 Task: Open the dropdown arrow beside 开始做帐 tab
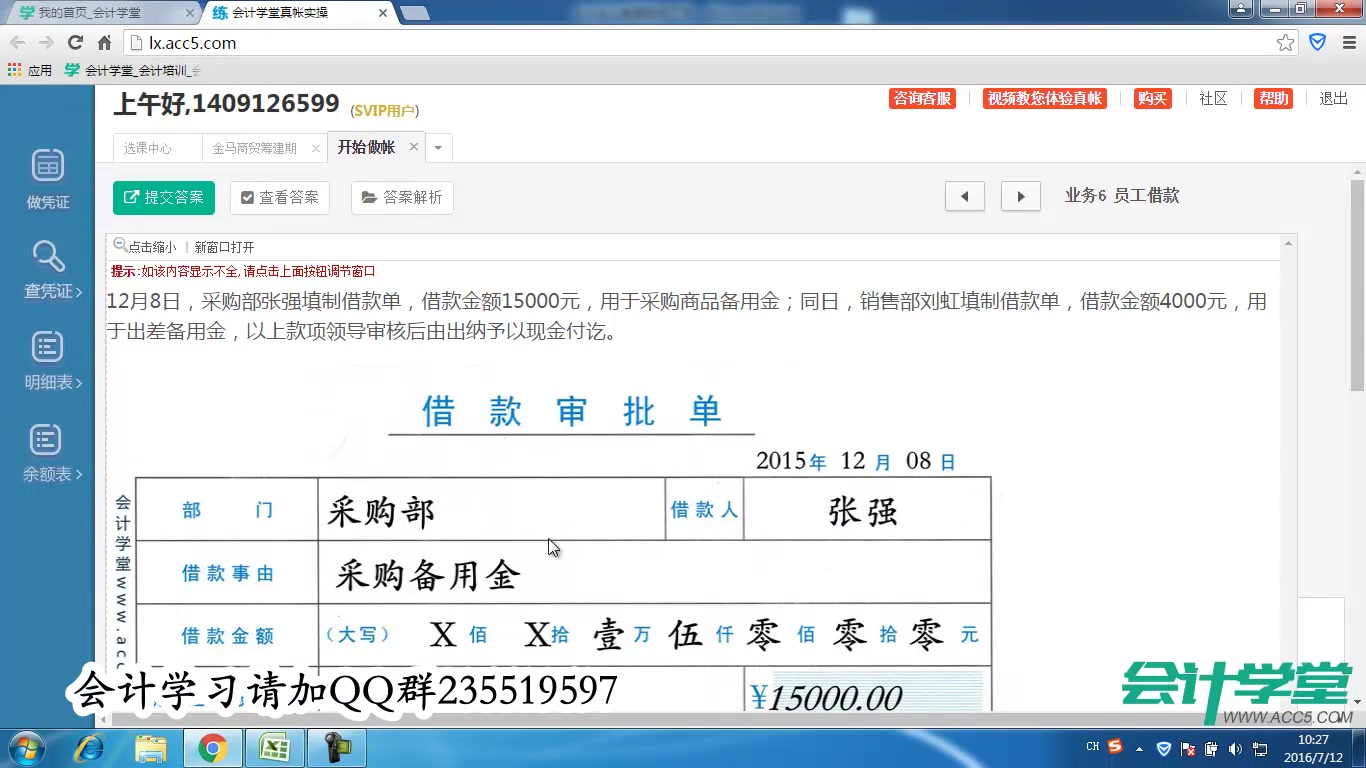pos(438,146)
